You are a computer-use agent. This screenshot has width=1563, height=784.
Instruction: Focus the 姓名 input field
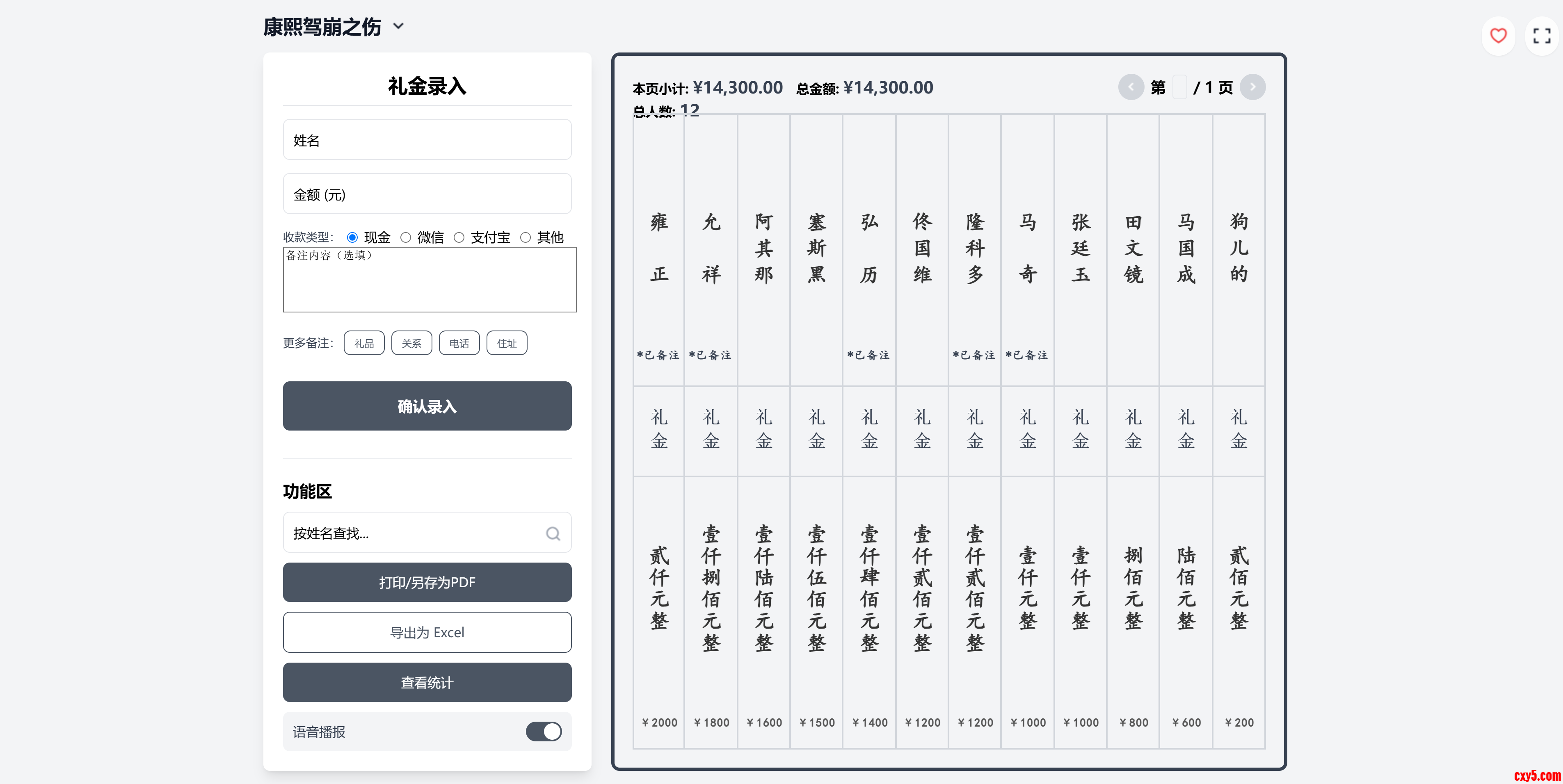point(427,140)
